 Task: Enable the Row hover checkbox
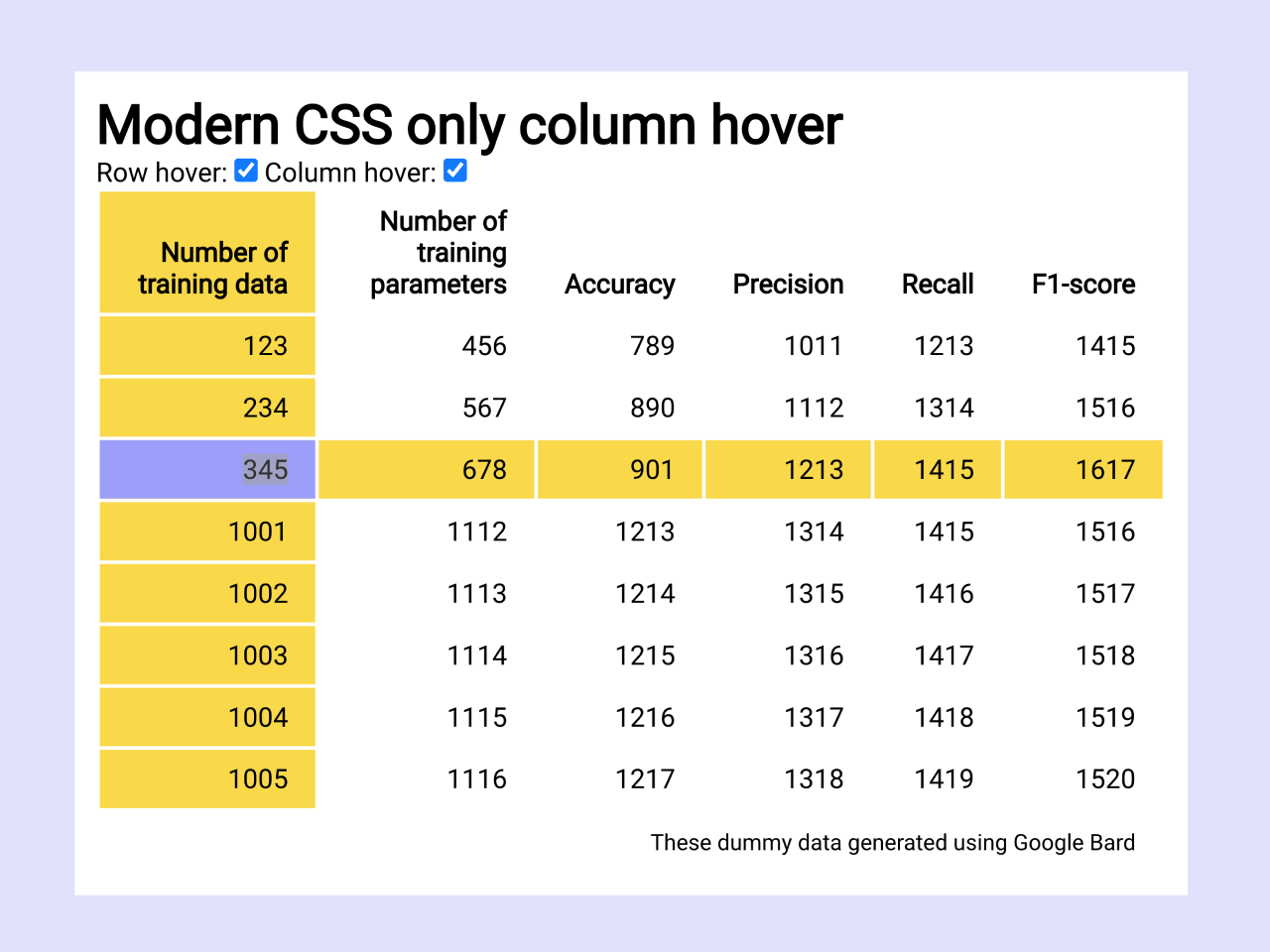click(x=245, y=171)
